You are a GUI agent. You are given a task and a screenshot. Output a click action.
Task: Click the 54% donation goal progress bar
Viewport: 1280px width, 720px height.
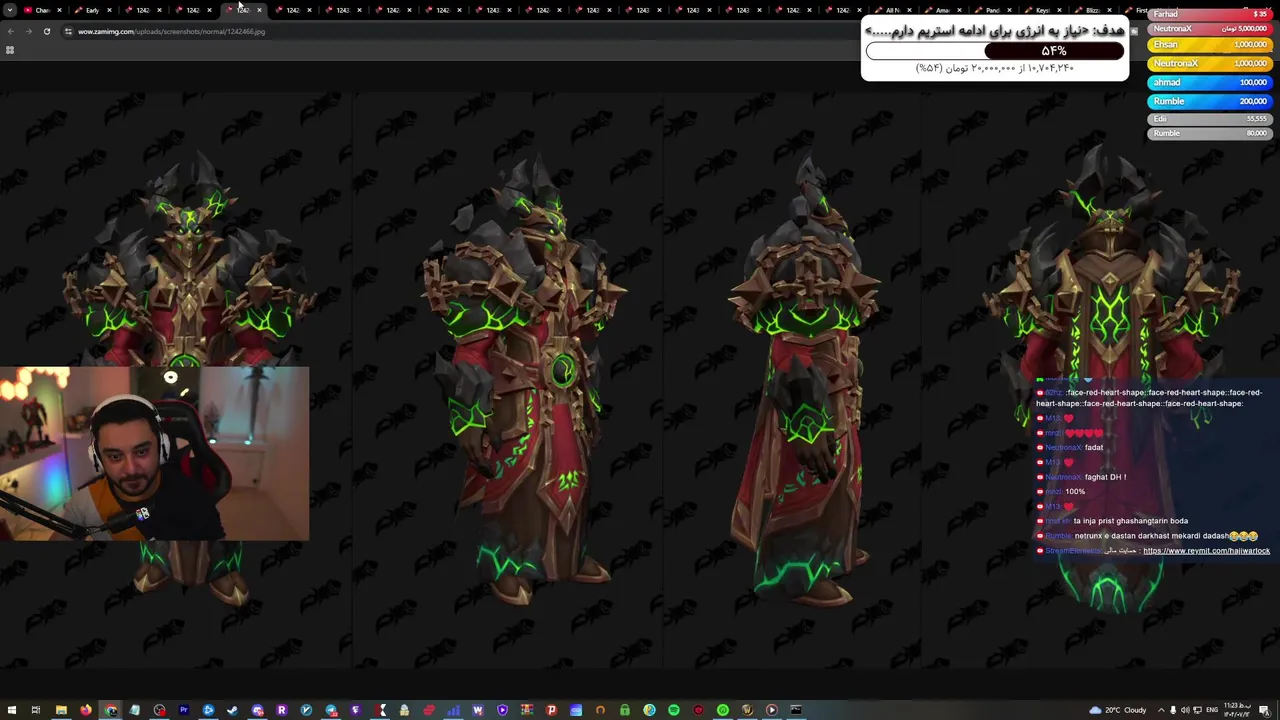point(995,51)
